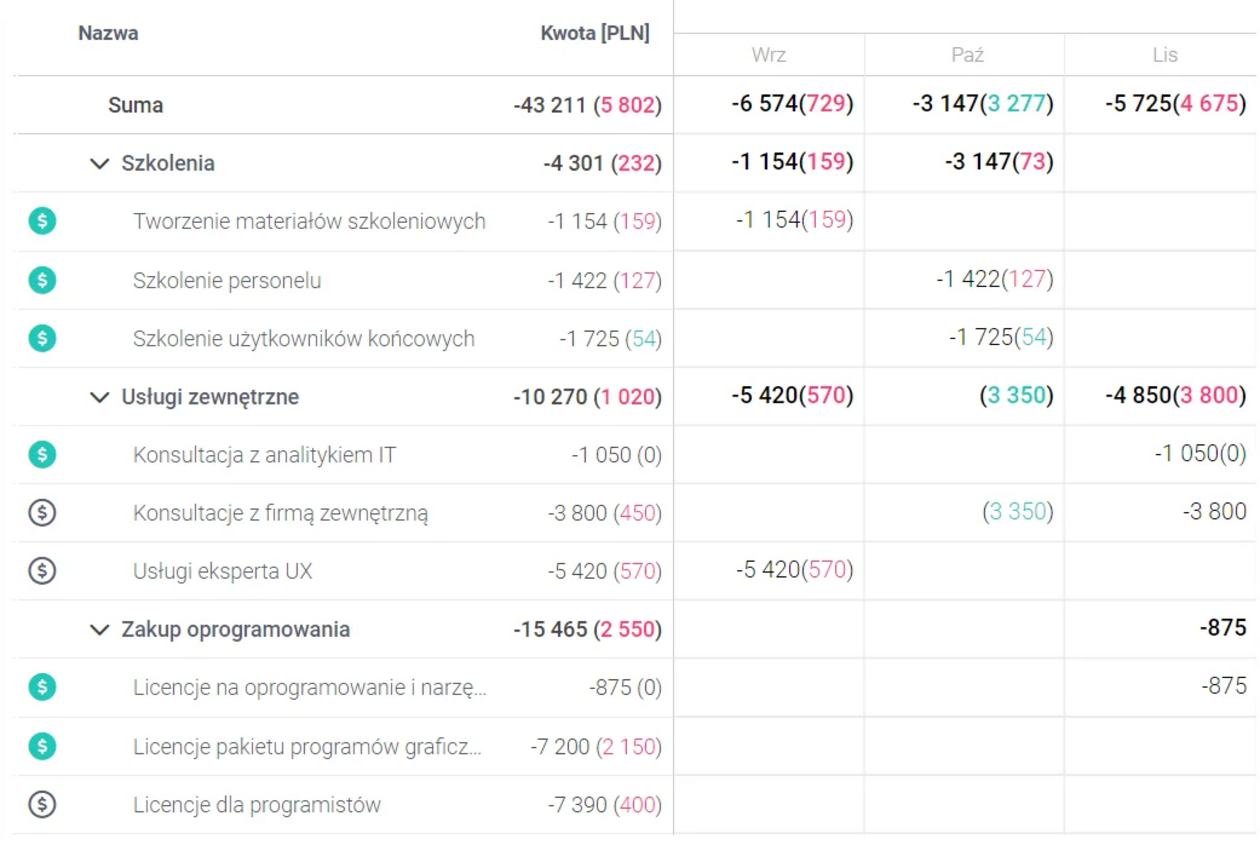Collapse the Usługi zewnętrzne group

tap(99, 397)
